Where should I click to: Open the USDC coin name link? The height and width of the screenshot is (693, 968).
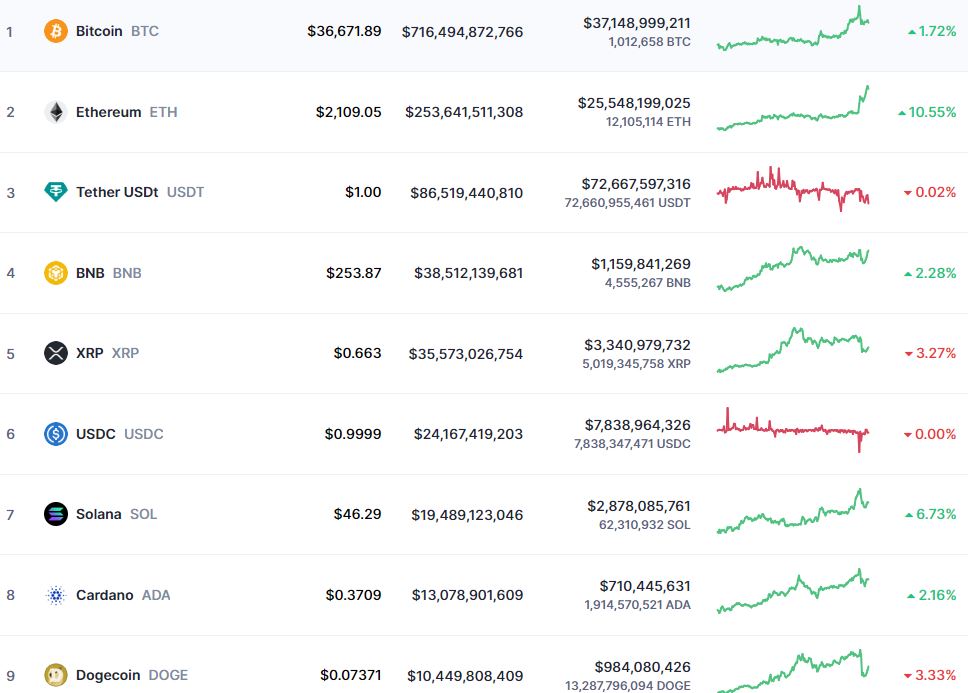tap(120, 434)
